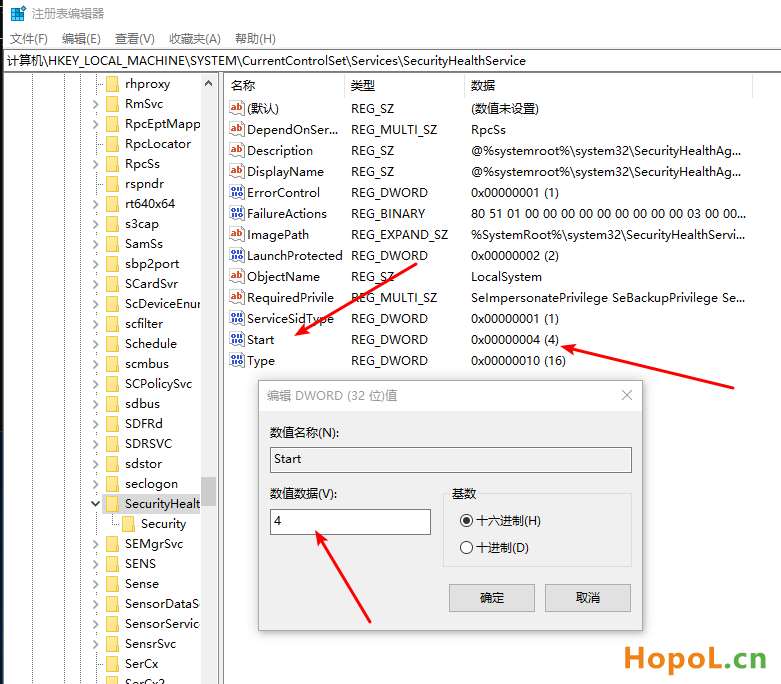Click the DWORD icon of Type value

(237, 360)
